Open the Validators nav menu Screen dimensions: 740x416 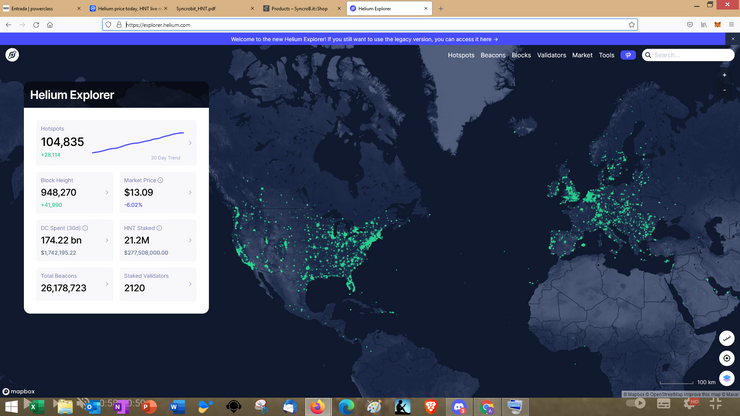(551, 55)
